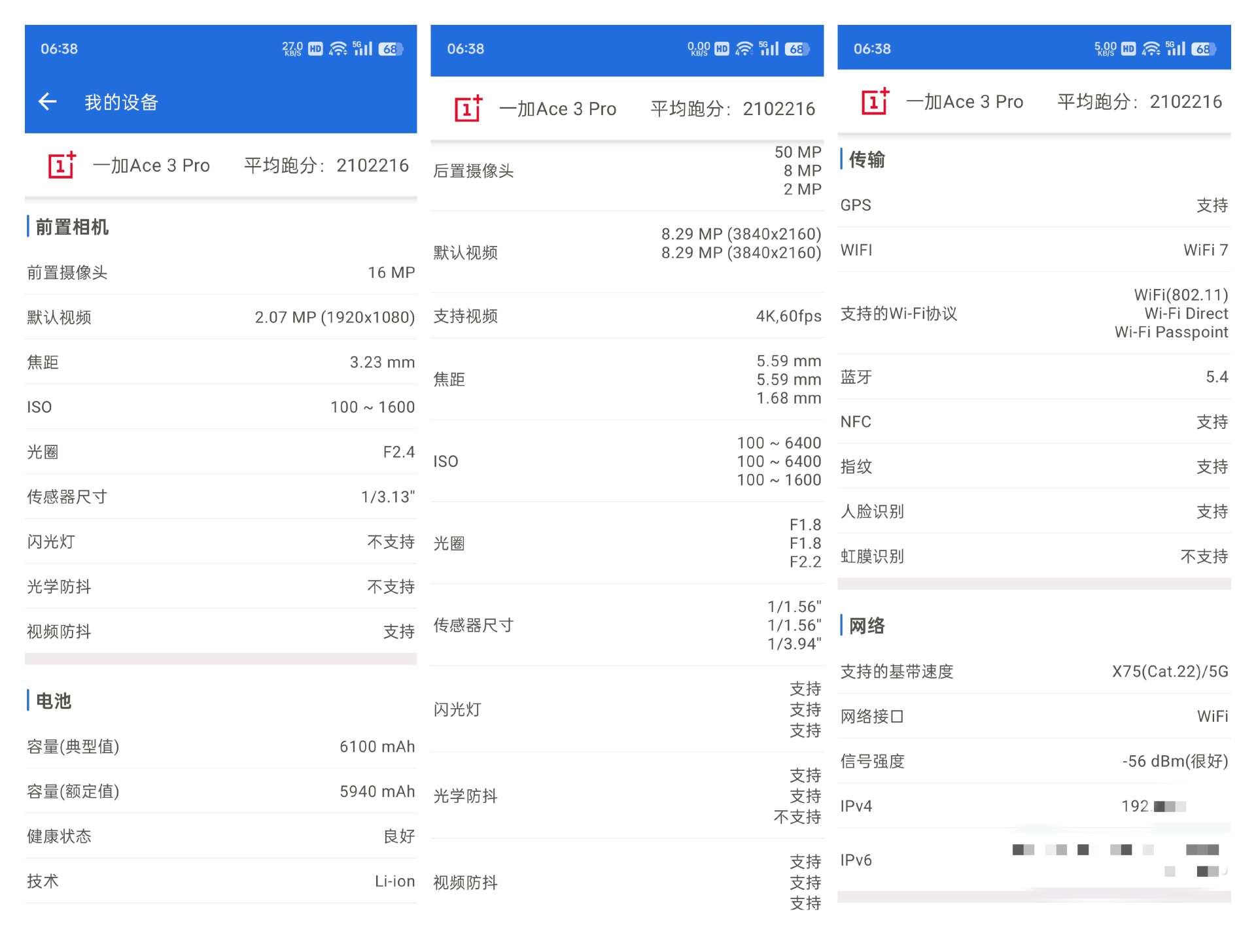
Task: Tap the 1/3.13" sensor size value
Action: [388, 497]
